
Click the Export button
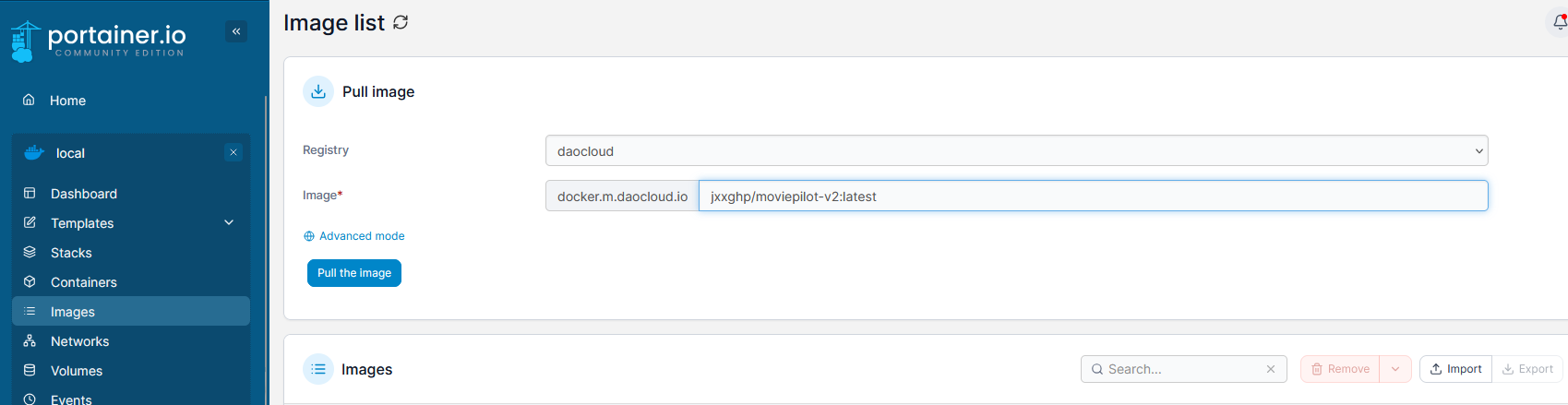1527,369
